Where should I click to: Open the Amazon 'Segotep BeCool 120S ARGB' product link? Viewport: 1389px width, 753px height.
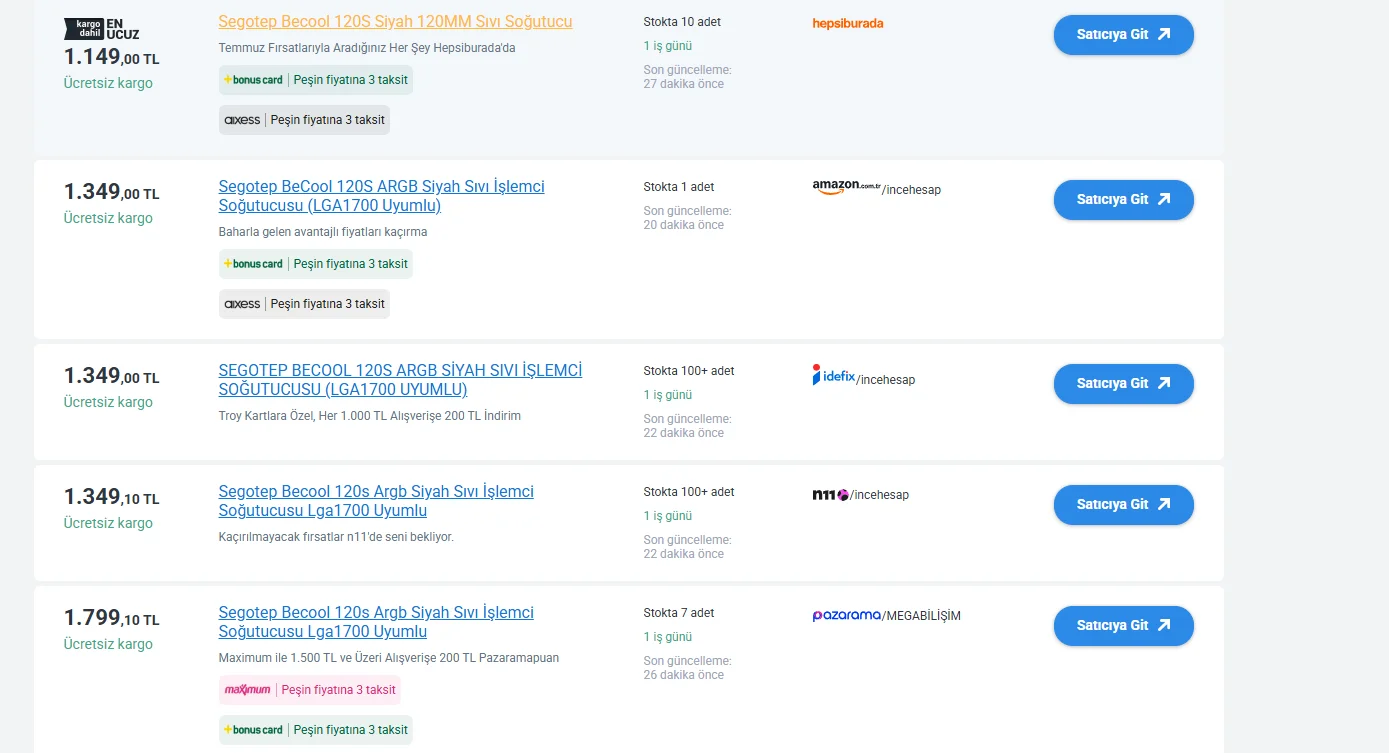[x=382, y=196]
